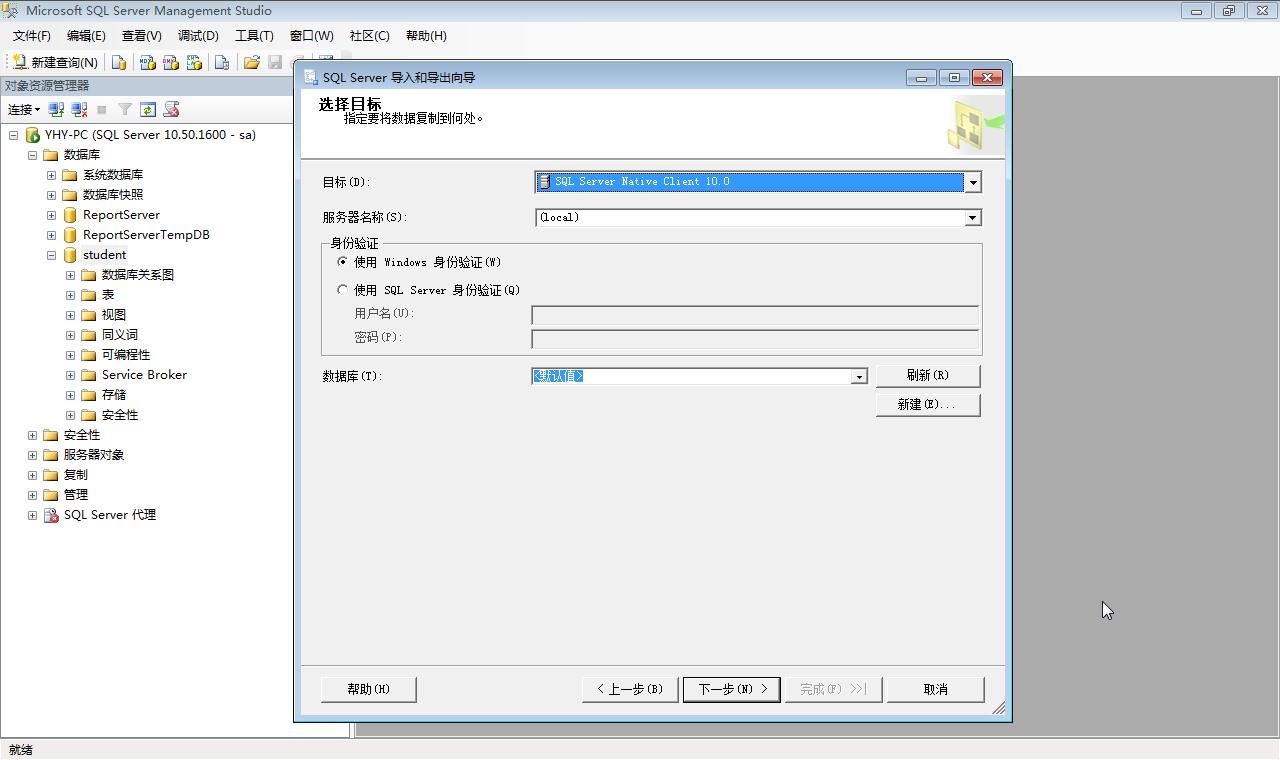Click the SSMS application icon in title bar

[x=12, y=11]
